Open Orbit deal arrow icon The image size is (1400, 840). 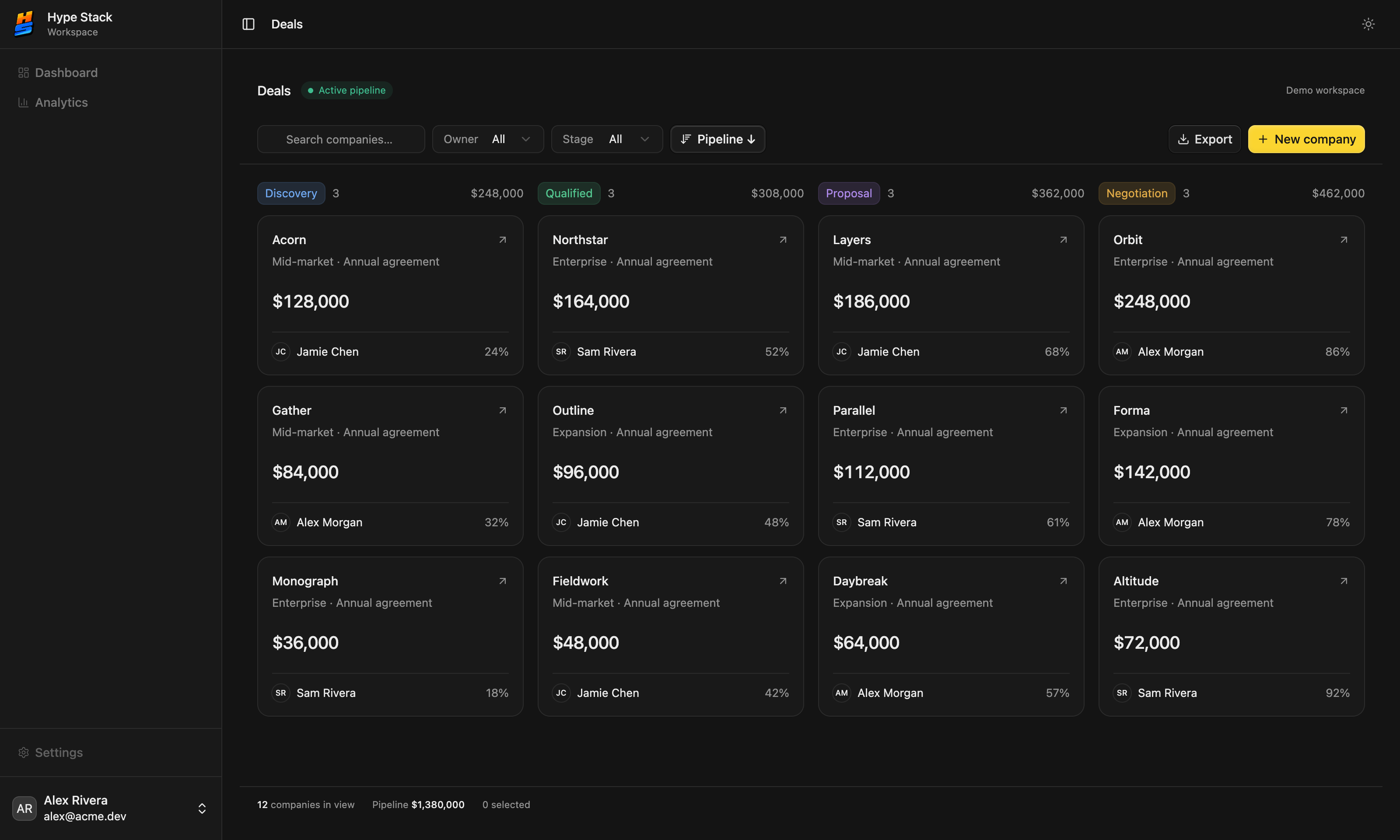click(1344, 240)
